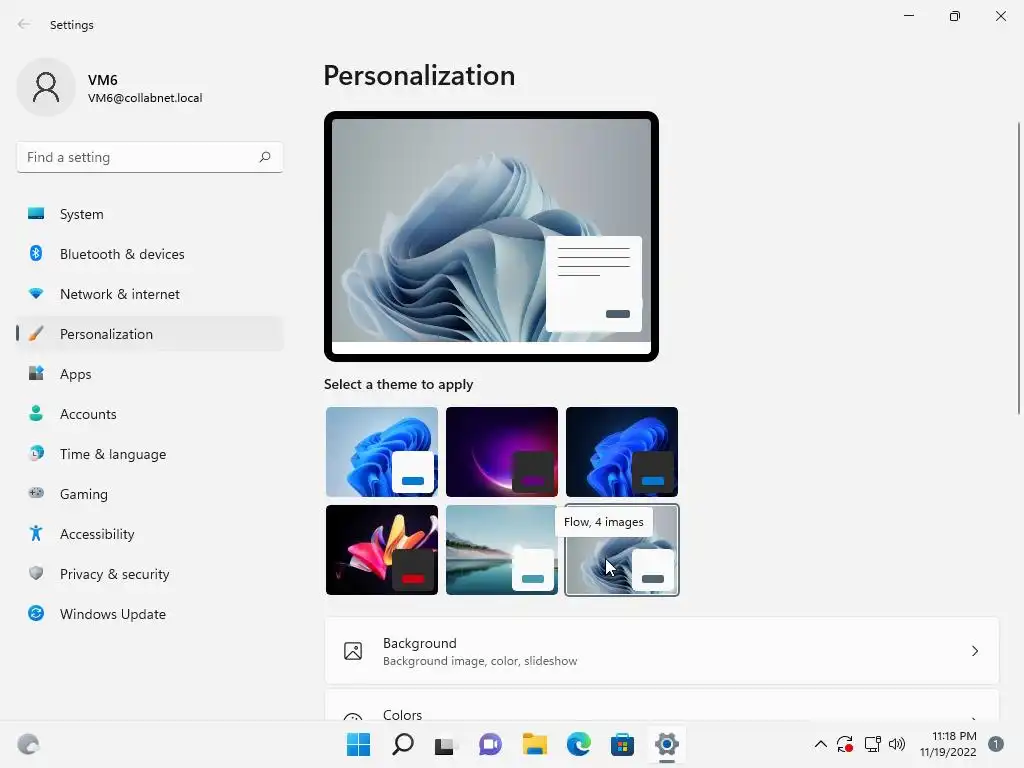This screenshot has height=768, width=1024.
Task: Click the Time & language clock icon
Action: [x=36, y=453]
